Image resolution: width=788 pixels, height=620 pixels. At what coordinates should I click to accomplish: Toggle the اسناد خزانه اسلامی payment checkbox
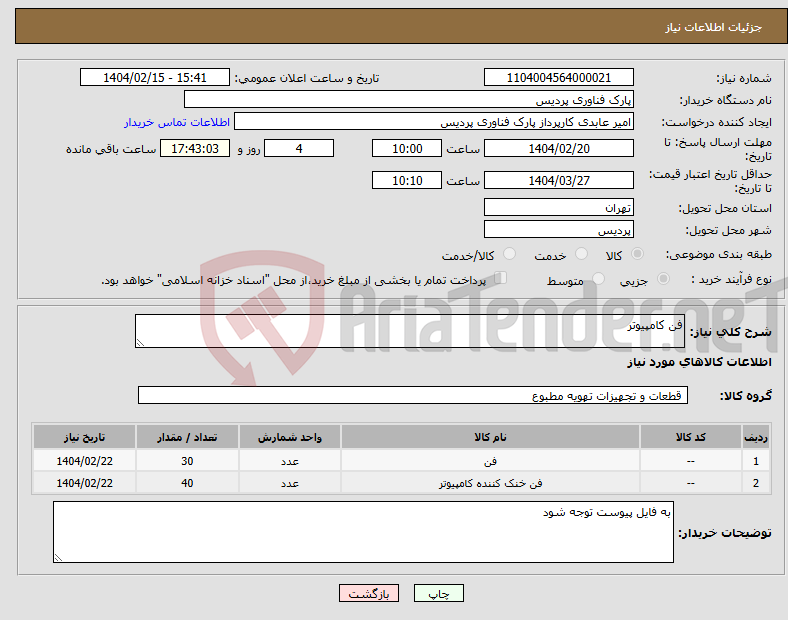[501, 278]
